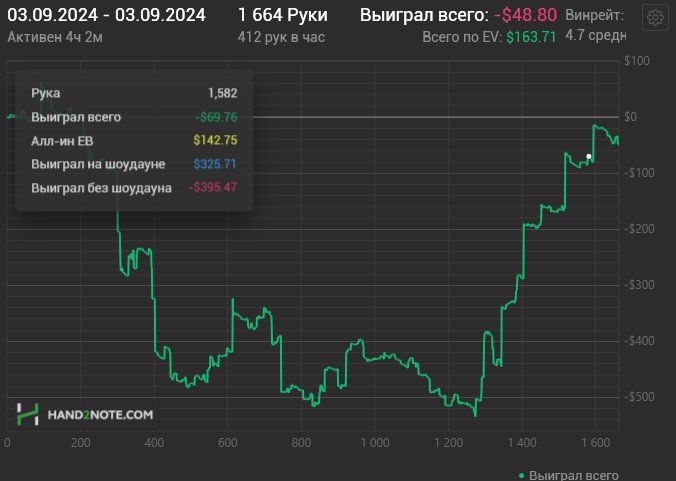
Task: Click the 600 x-axis label
Action: (228, 443)
